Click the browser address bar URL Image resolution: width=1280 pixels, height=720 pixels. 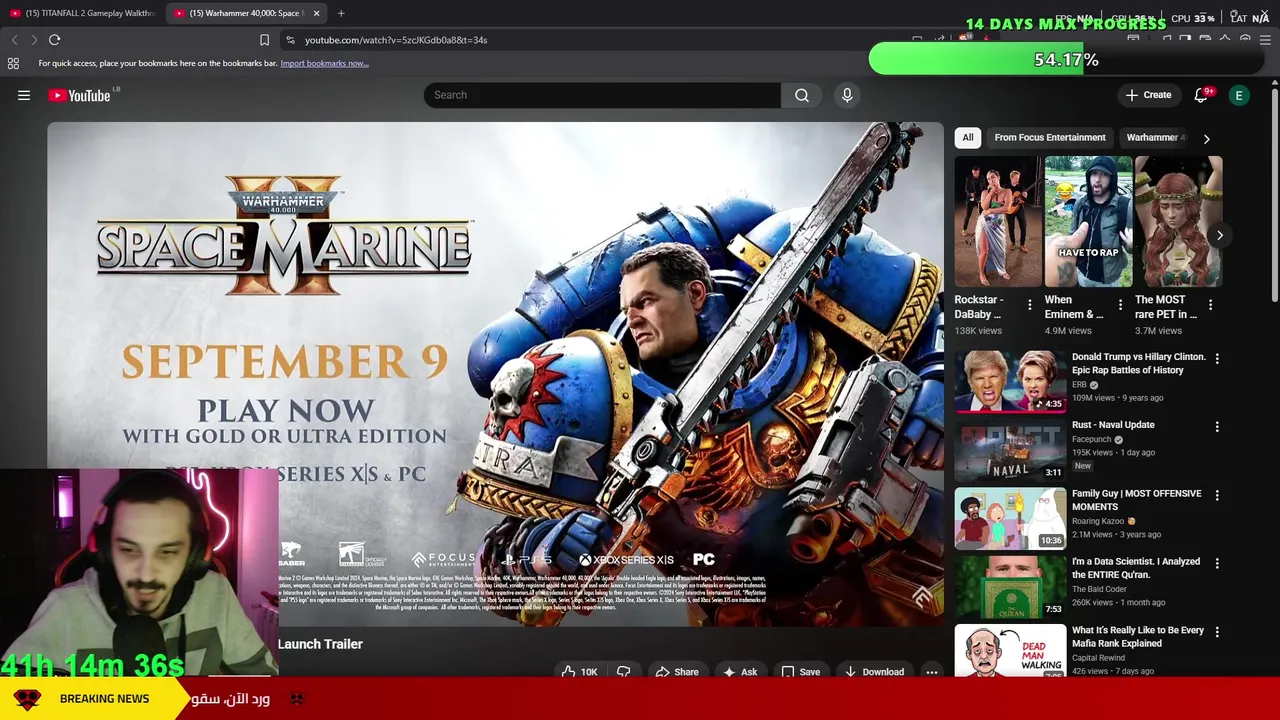[x=396, y=40]
